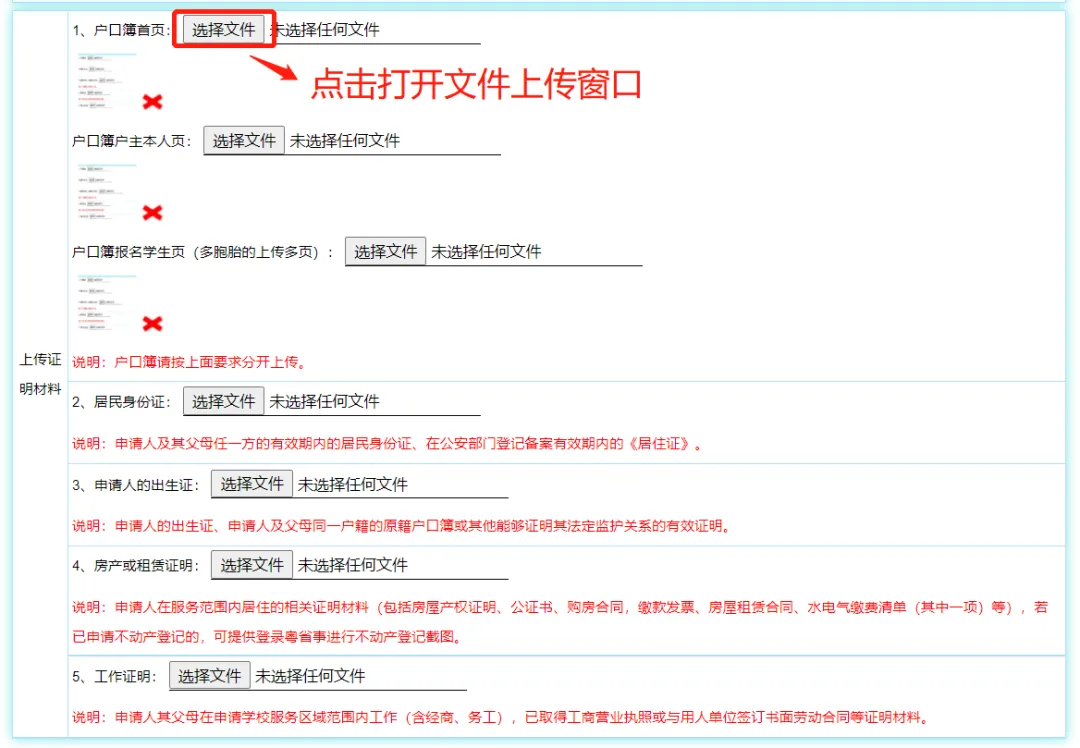This screenshot has width=1080, height=748.
Task: Click 选择文件 button for 申请人的出生证
Action: click(251, 485)
